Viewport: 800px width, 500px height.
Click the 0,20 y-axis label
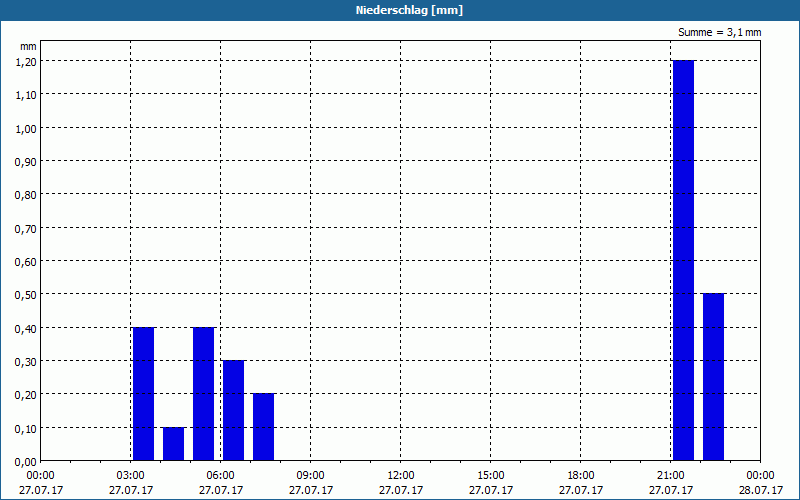coord(26,394)
